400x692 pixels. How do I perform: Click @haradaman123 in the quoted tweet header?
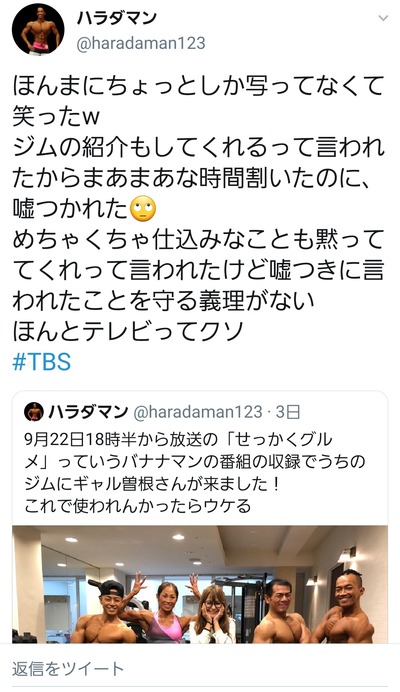(197, 412)
